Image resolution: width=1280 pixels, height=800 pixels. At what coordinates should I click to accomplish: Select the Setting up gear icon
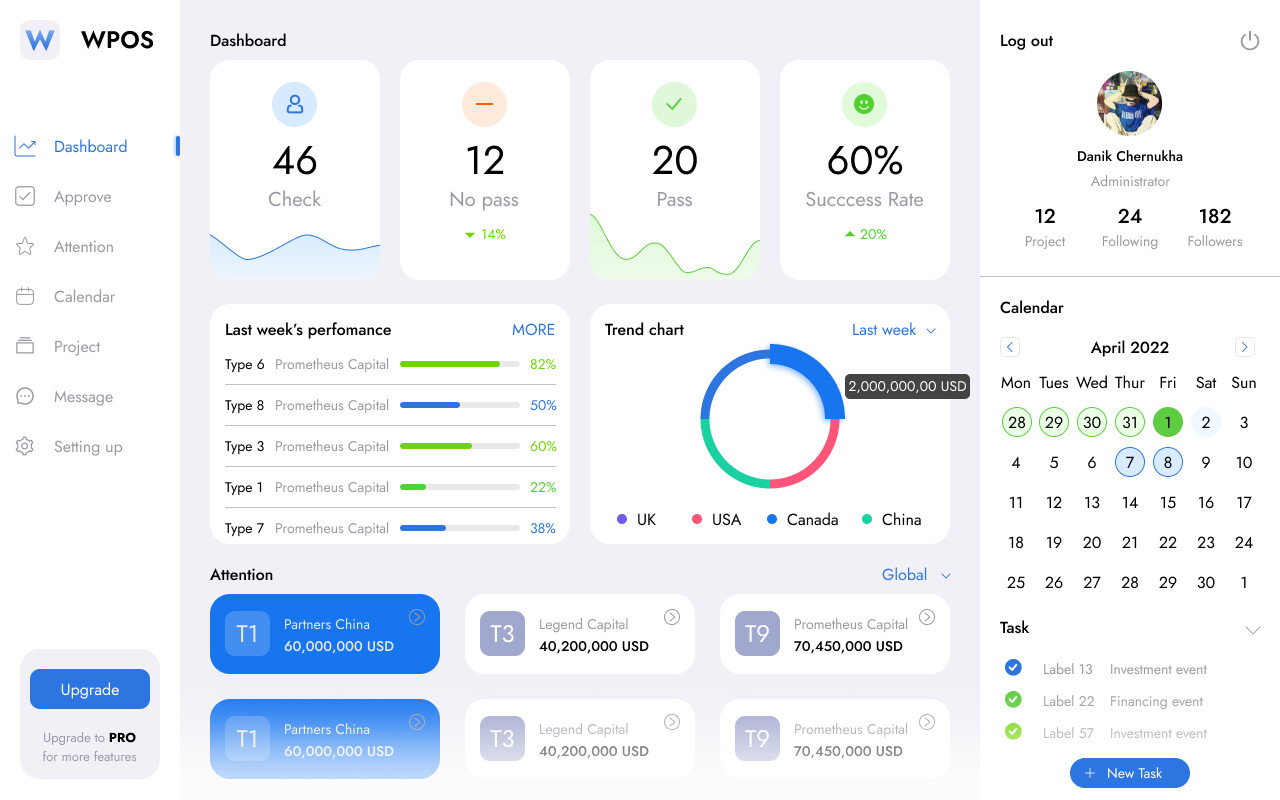[24, 446]
